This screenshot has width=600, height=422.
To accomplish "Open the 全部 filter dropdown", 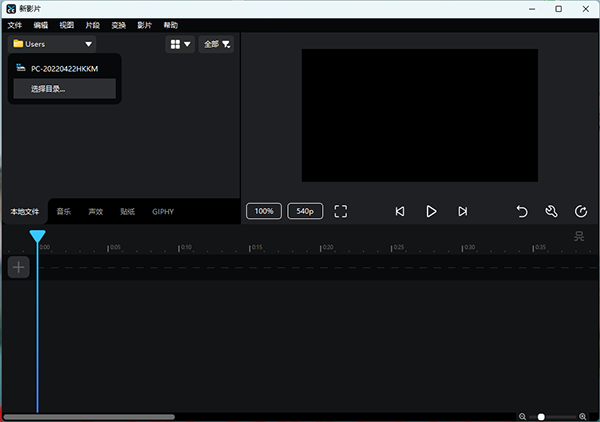I will point(216,44).
